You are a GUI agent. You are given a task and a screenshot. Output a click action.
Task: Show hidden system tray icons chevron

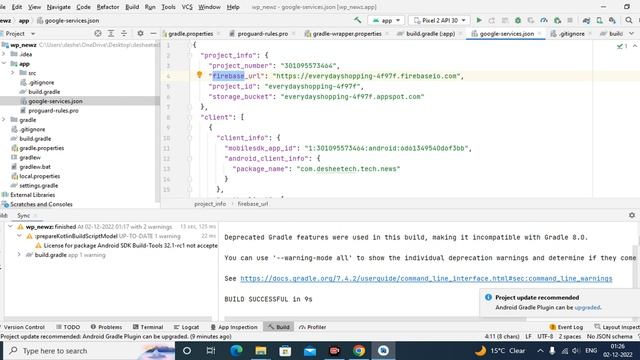(x=540, y=351)
